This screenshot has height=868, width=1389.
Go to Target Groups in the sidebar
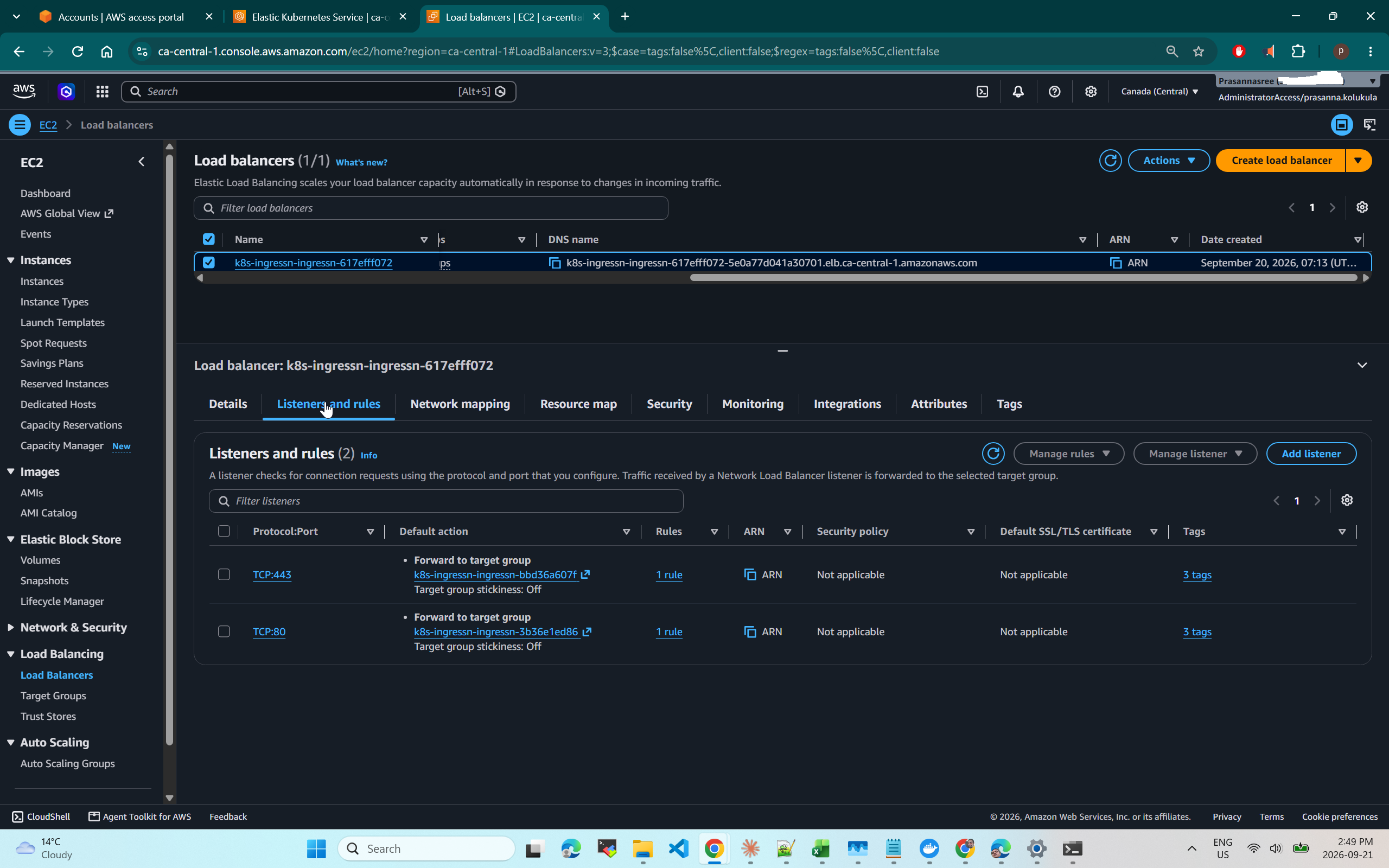tap(53, 696)
